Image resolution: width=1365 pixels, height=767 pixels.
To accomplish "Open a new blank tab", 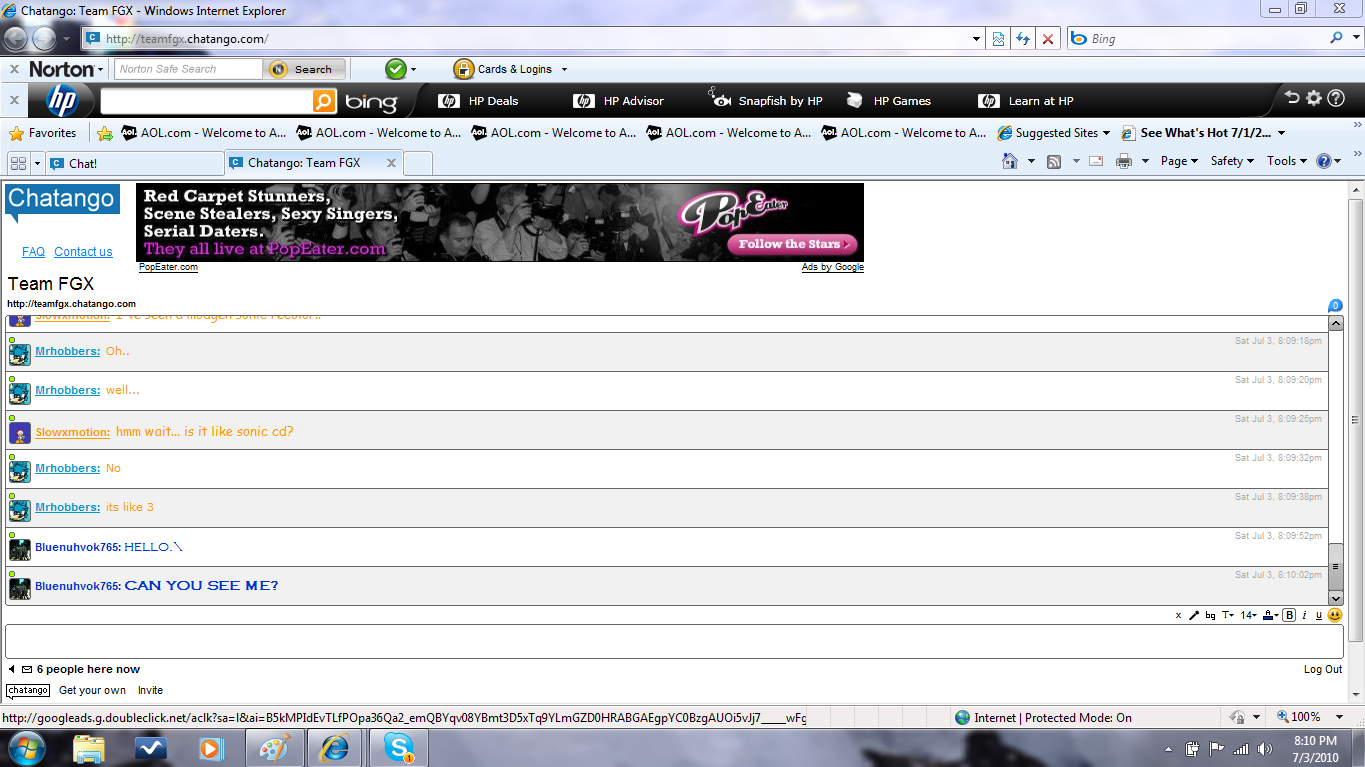I will [x=417, y=163].
